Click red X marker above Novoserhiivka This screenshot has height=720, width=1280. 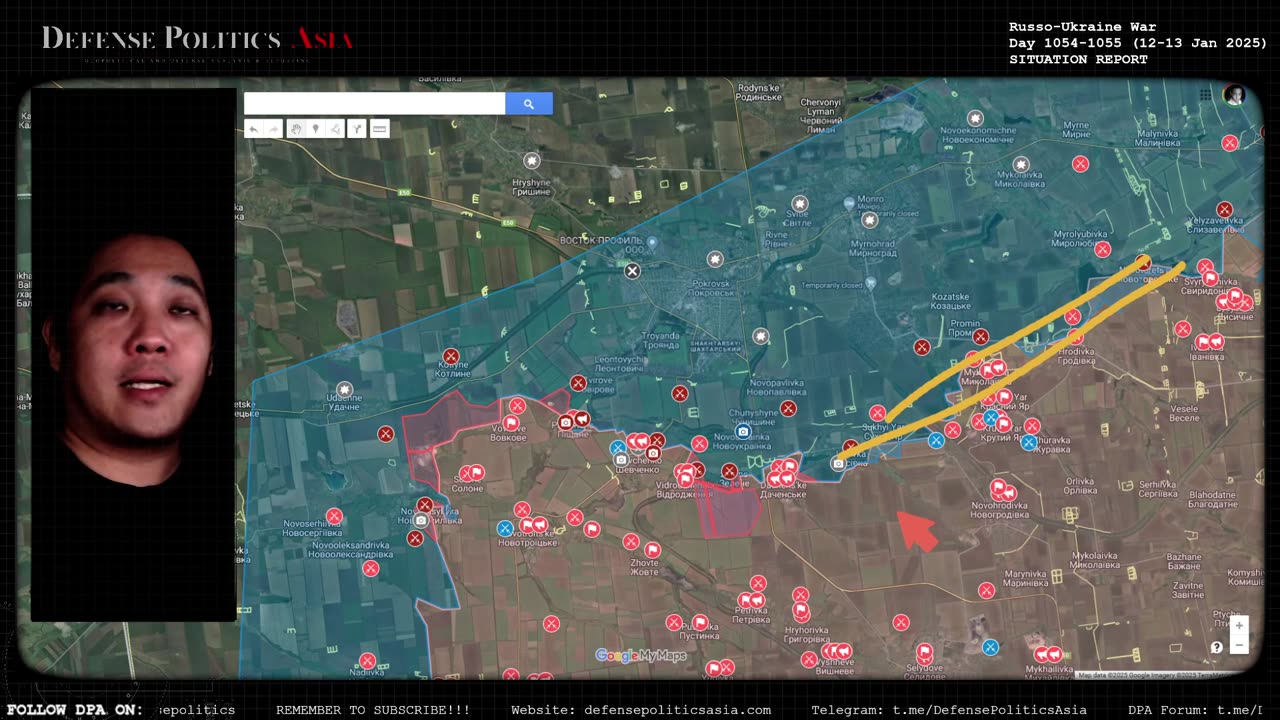(334, 517)
